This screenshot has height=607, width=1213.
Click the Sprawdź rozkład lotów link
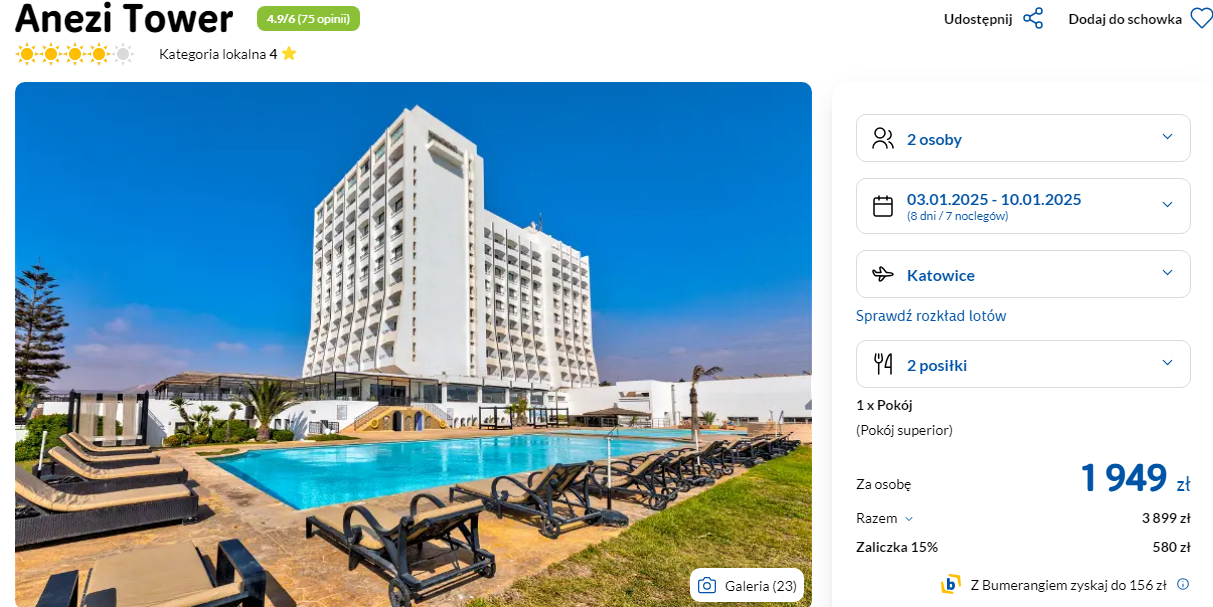pos(931,316)
